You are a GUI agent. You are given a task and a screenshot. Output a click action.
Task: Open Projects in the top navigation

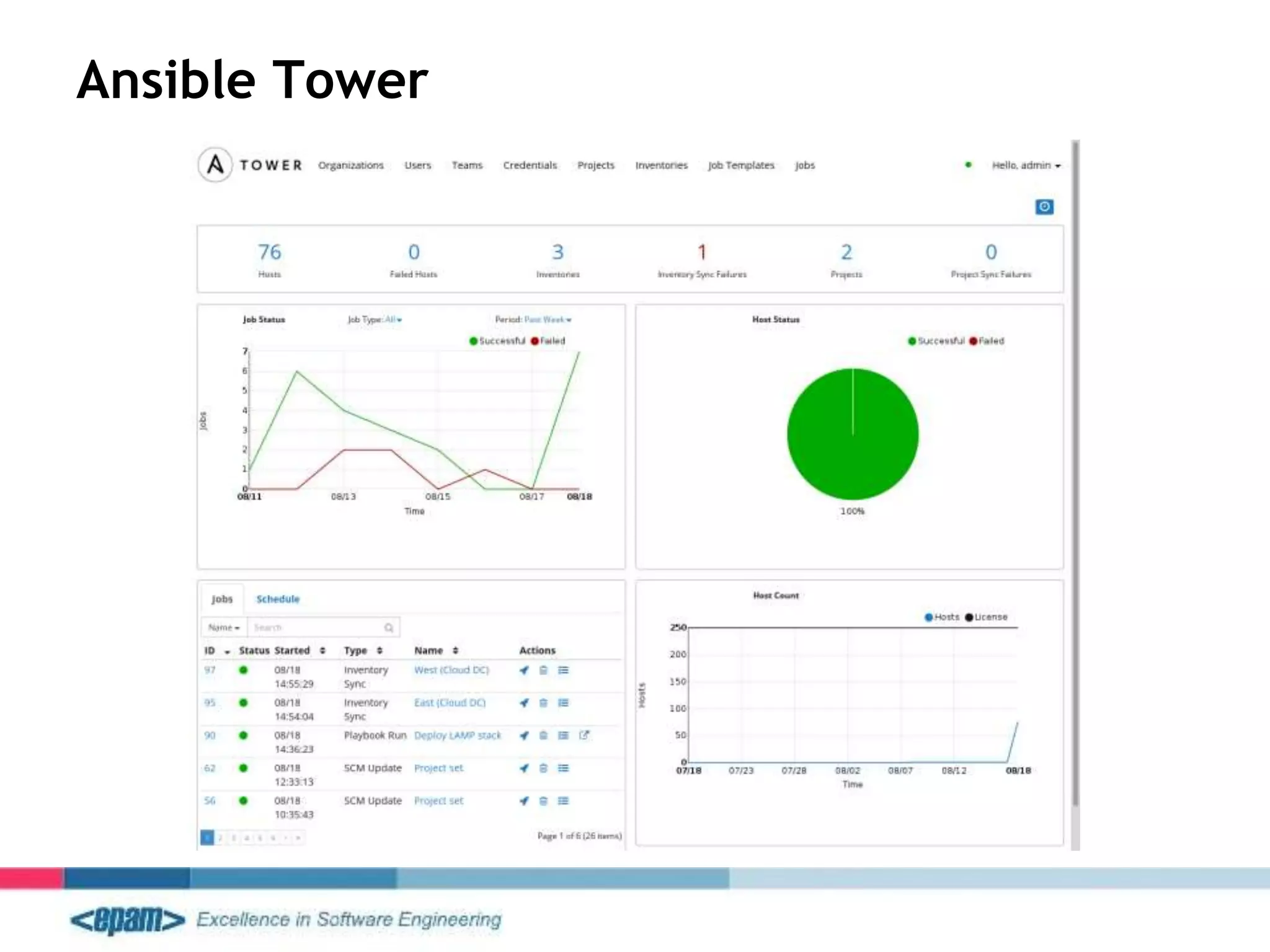(x=596, y=165)
